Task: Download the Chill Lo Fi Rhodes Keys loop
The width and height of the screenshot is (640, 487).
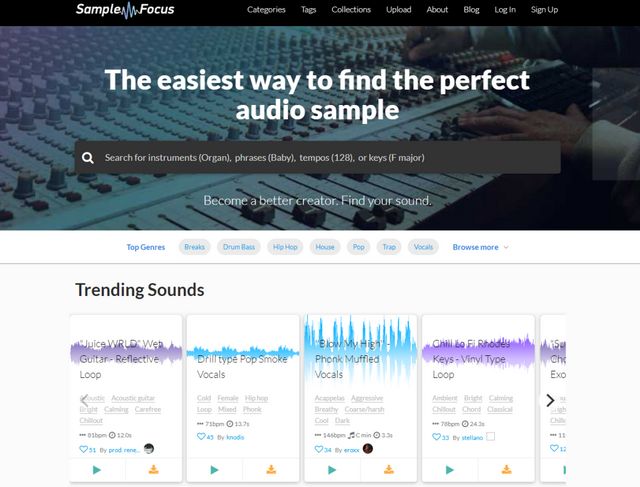Action: click(x=506, y=470)
